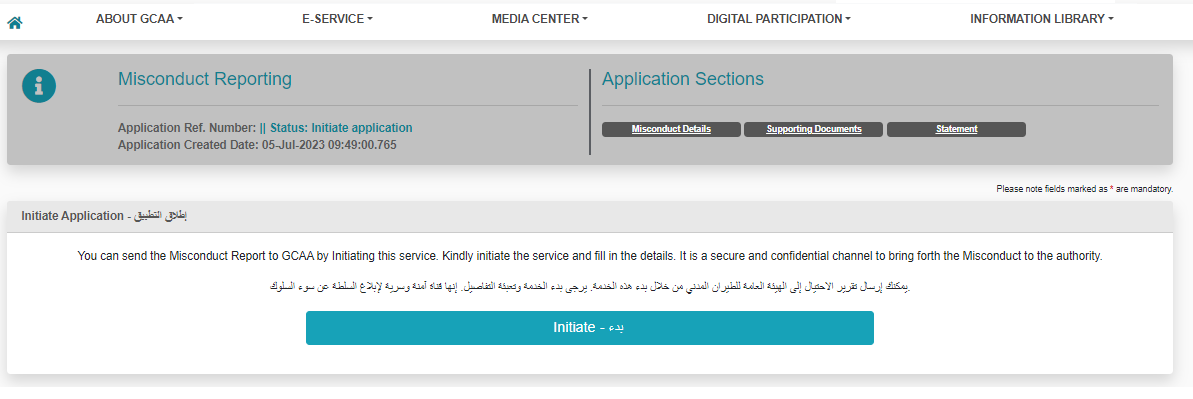Expand the E-SERVICE dropdown caret
Image resolution: width=1193 pixels, height=399 pixels.
pos(370,20)
